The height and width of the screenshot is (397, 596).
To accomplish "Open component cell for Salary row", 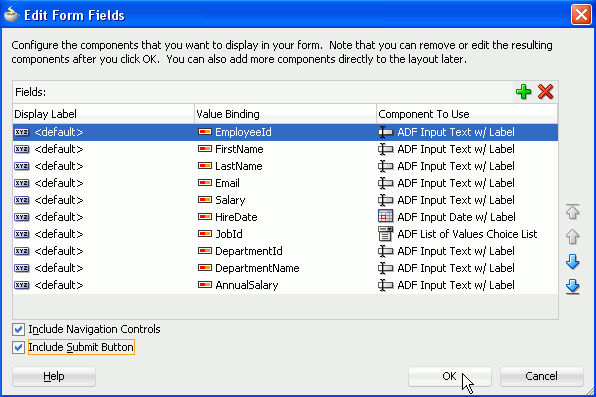I will [467, 200].
